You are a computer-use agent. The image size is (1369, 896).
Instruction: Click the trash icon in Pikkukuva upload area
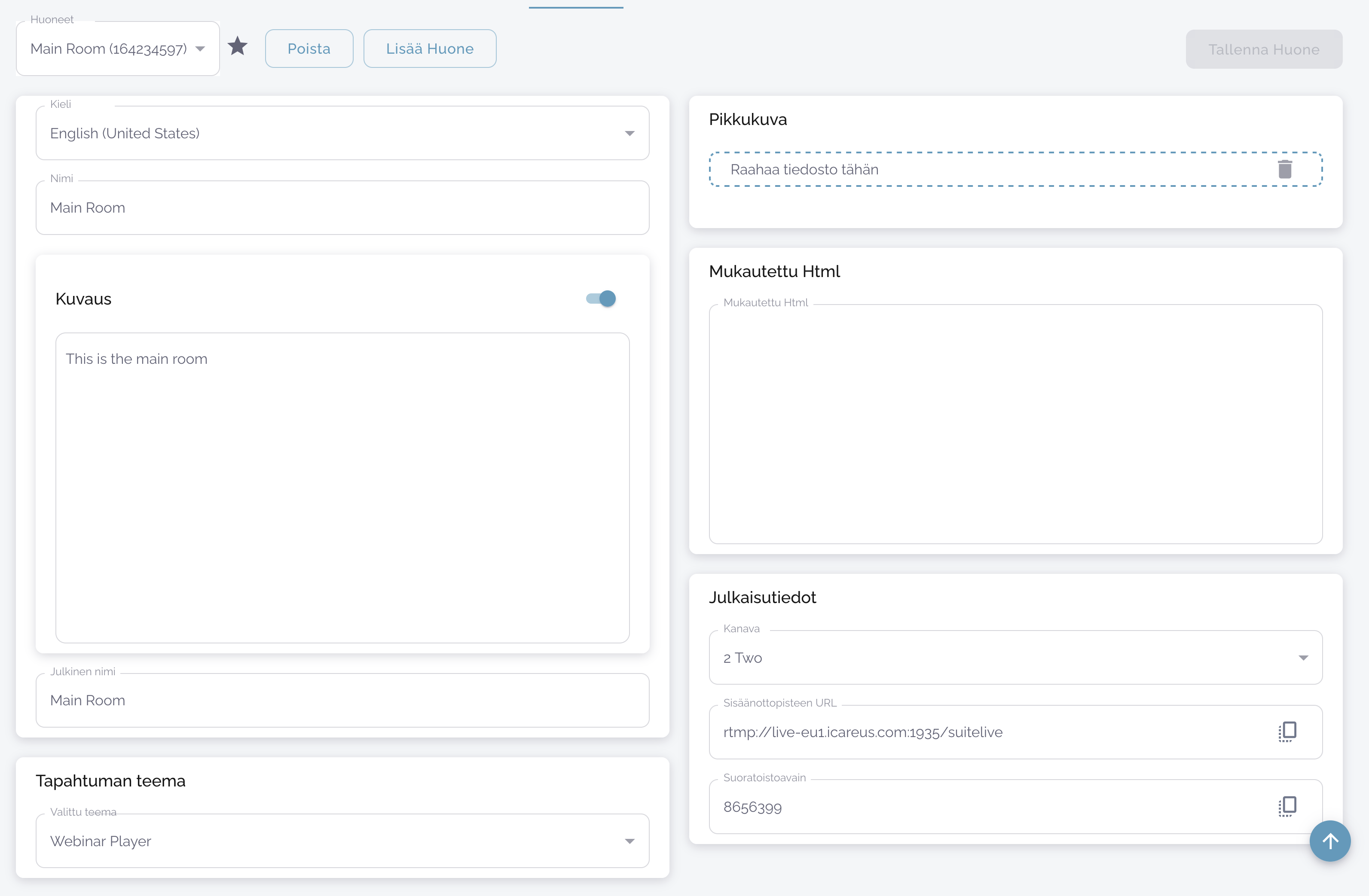(x=1285, y=169)
